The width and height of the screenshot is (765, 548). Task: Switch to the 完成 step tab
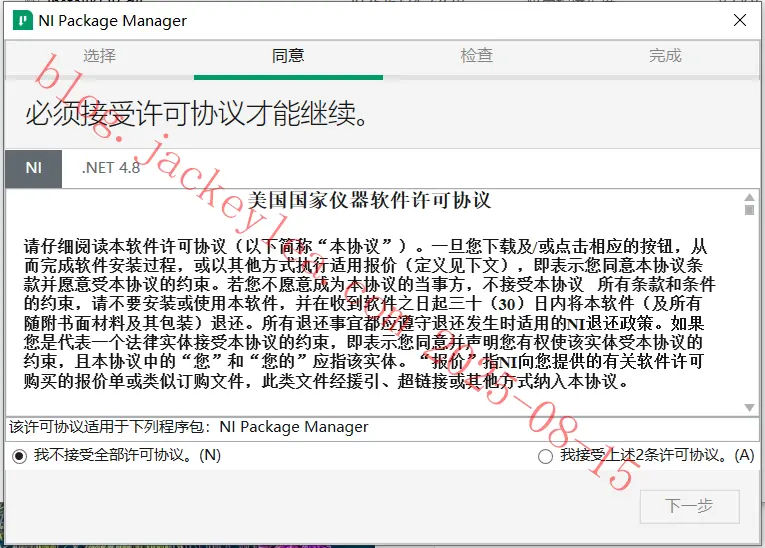665,56
